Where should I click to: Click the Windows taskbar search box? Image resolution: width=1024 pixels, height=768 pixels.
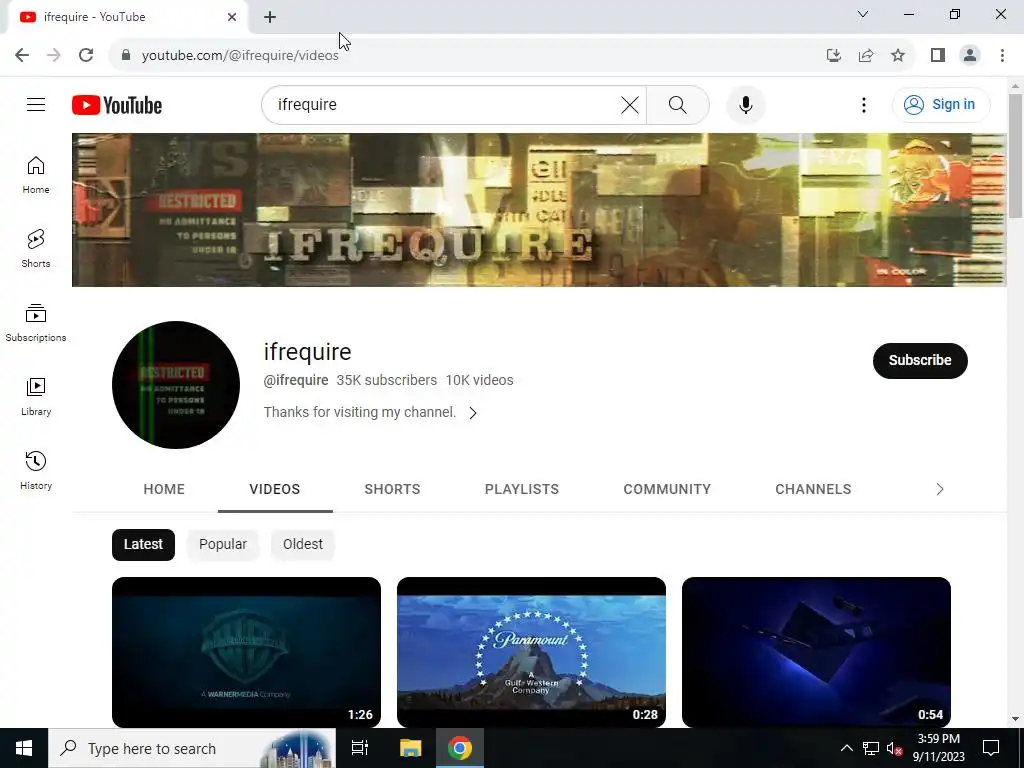pos(192,748)
